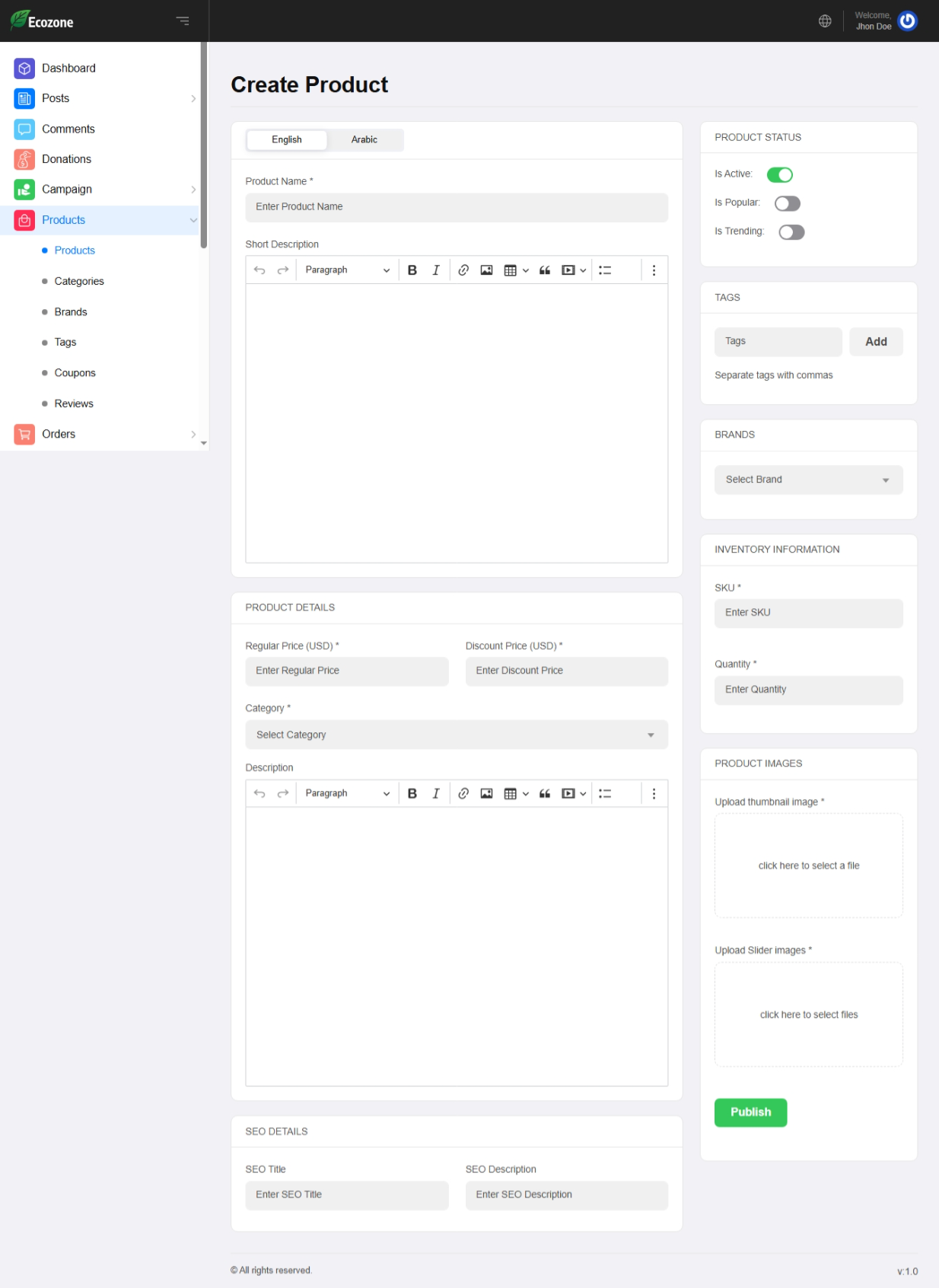Click undo arrow in Short Description toolbar
The height and width of the screenshot is (1288, 939).
(259, 270)
